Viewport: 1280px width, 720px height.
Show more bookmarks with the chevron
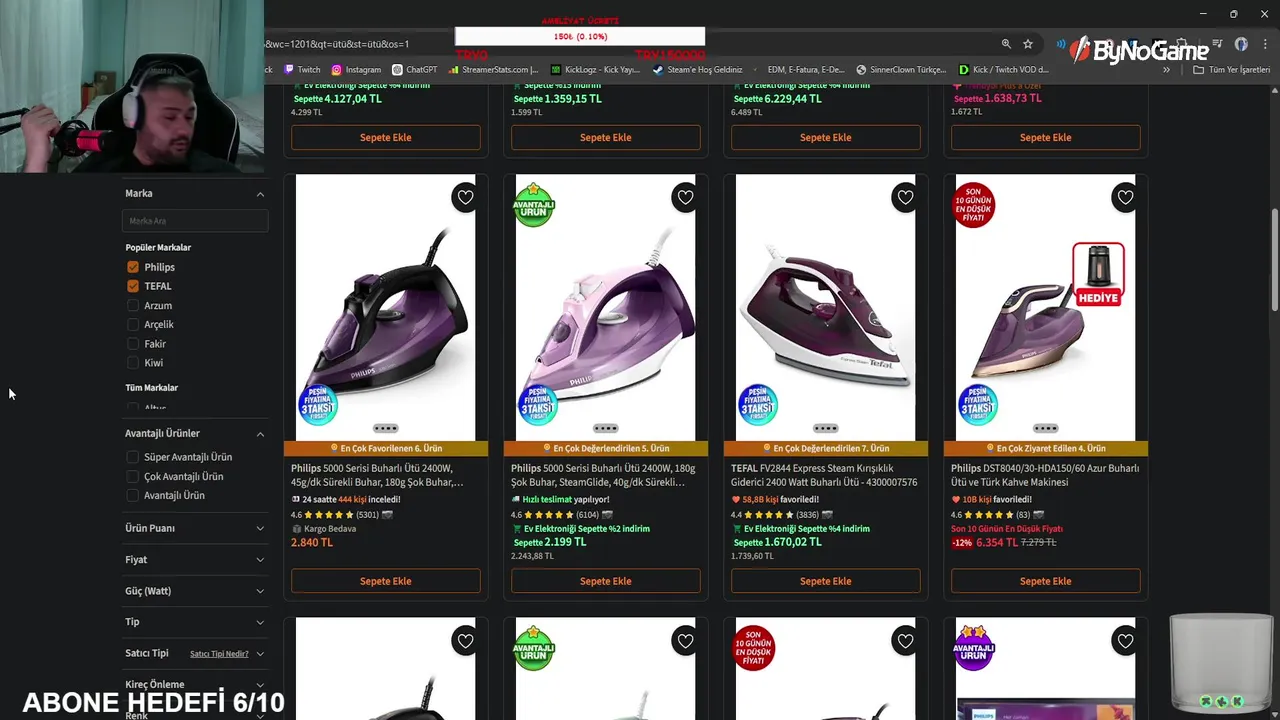1166,70
